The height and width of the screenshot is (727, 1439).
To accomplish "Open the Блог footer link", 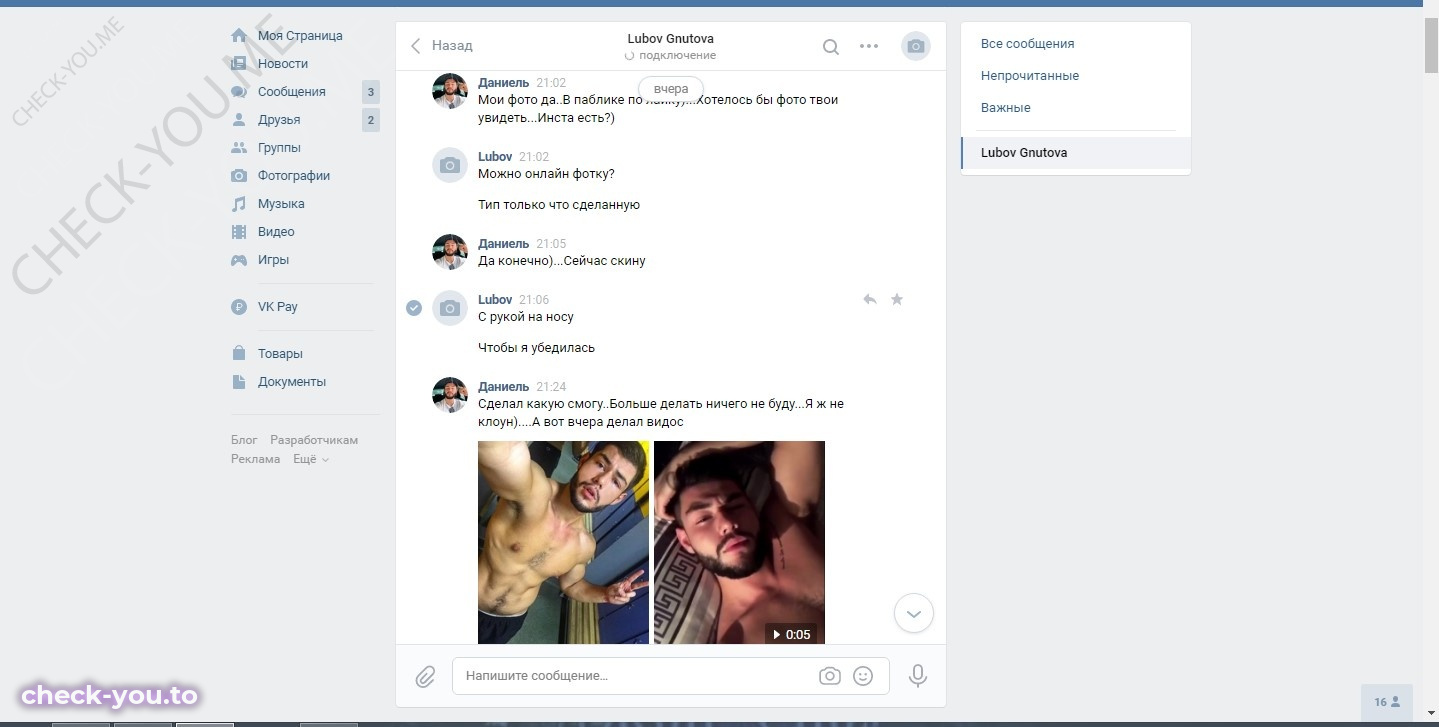I will coord(244,440).
